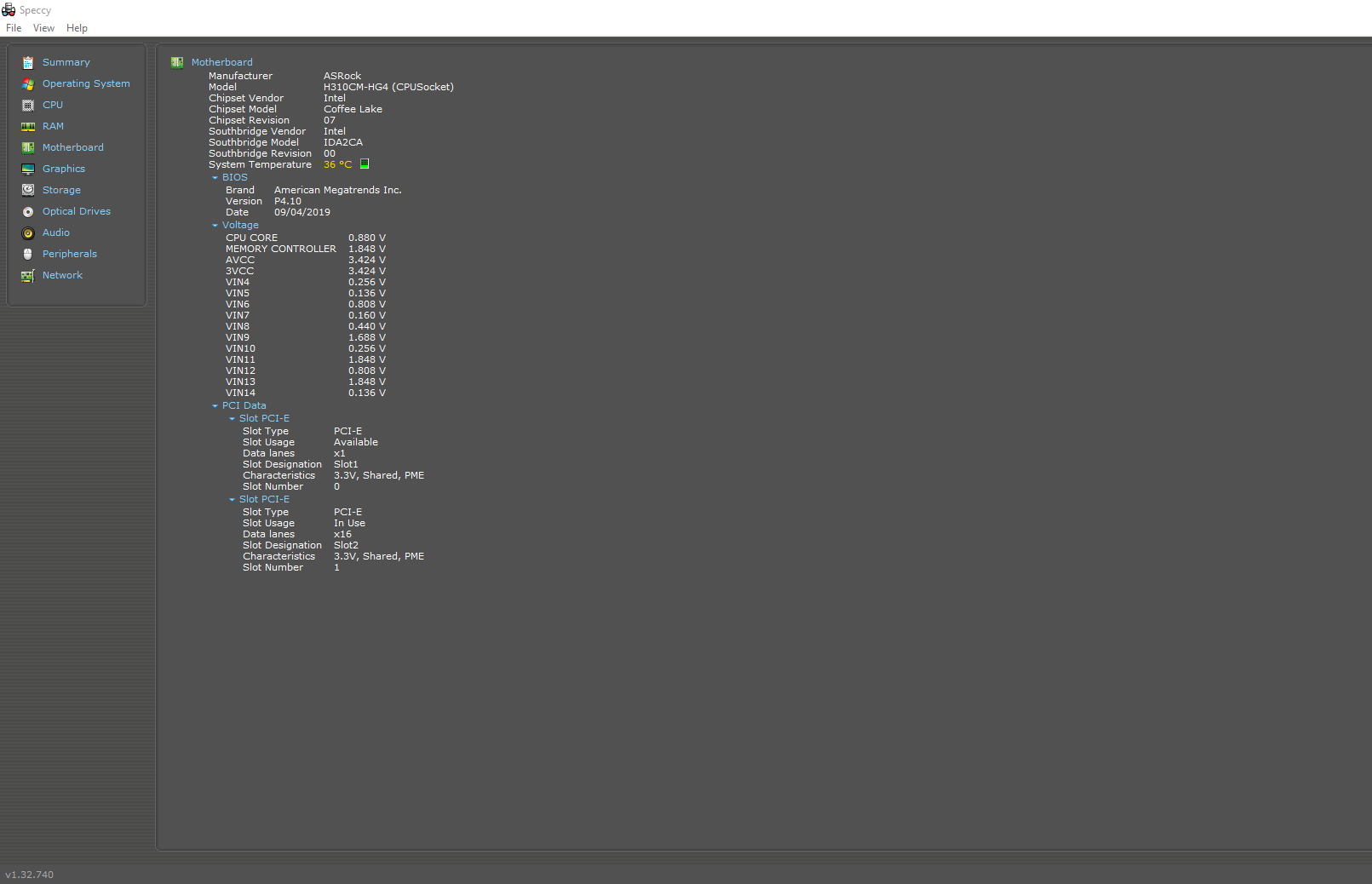
Task: Click the Speccy app icon in title bar
Action: [x=9, y=9]
